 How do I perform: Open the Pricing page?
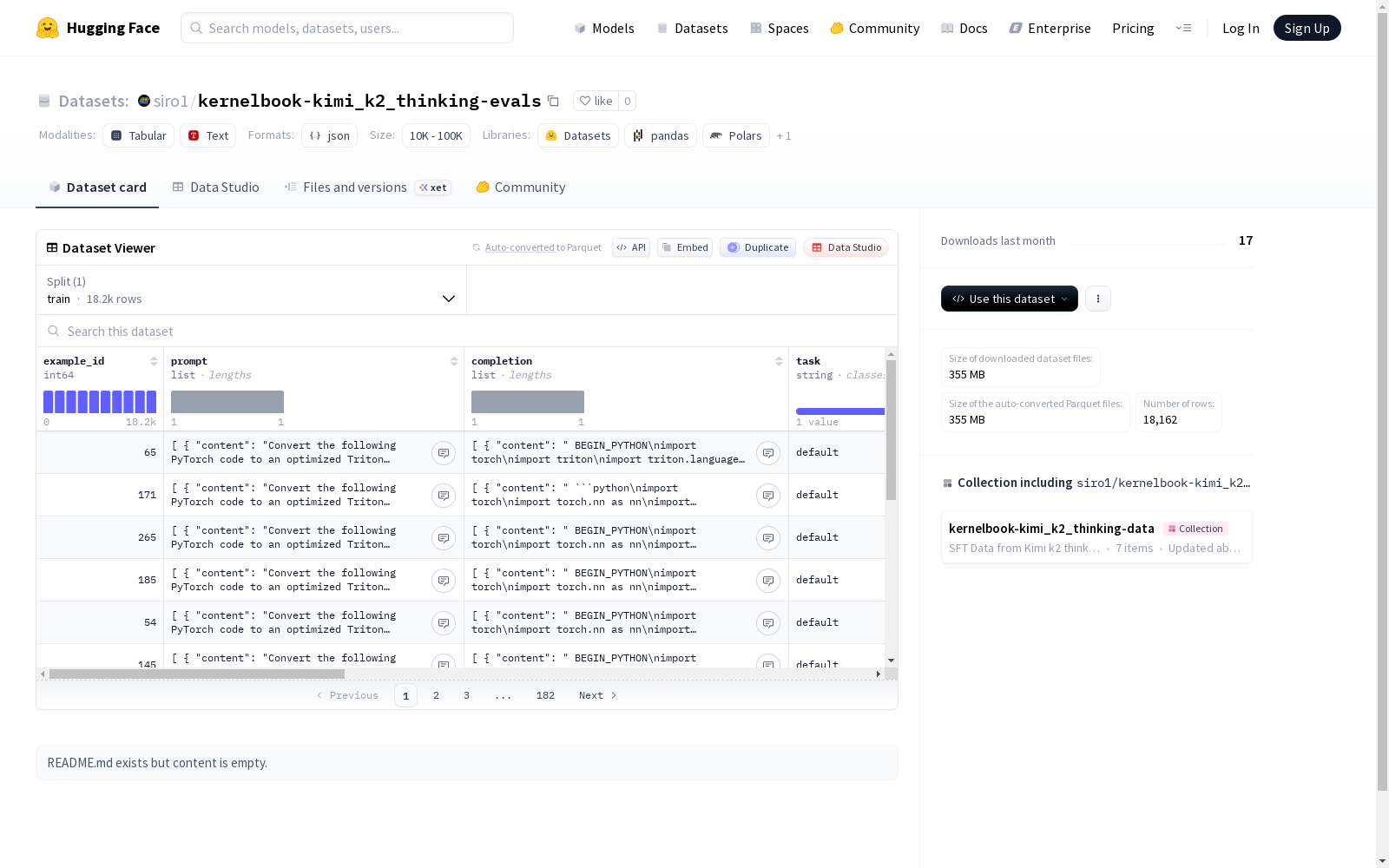tap(1133, 28)
